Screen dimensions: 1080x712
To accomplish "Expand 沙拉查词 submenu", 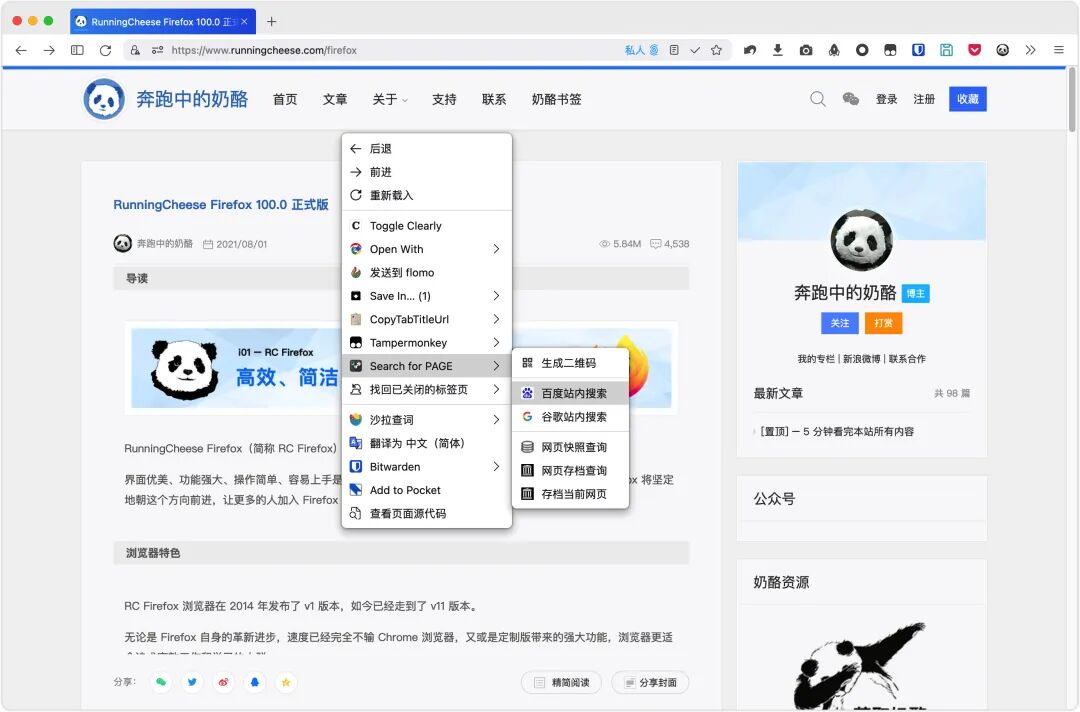I will point(426,420).
